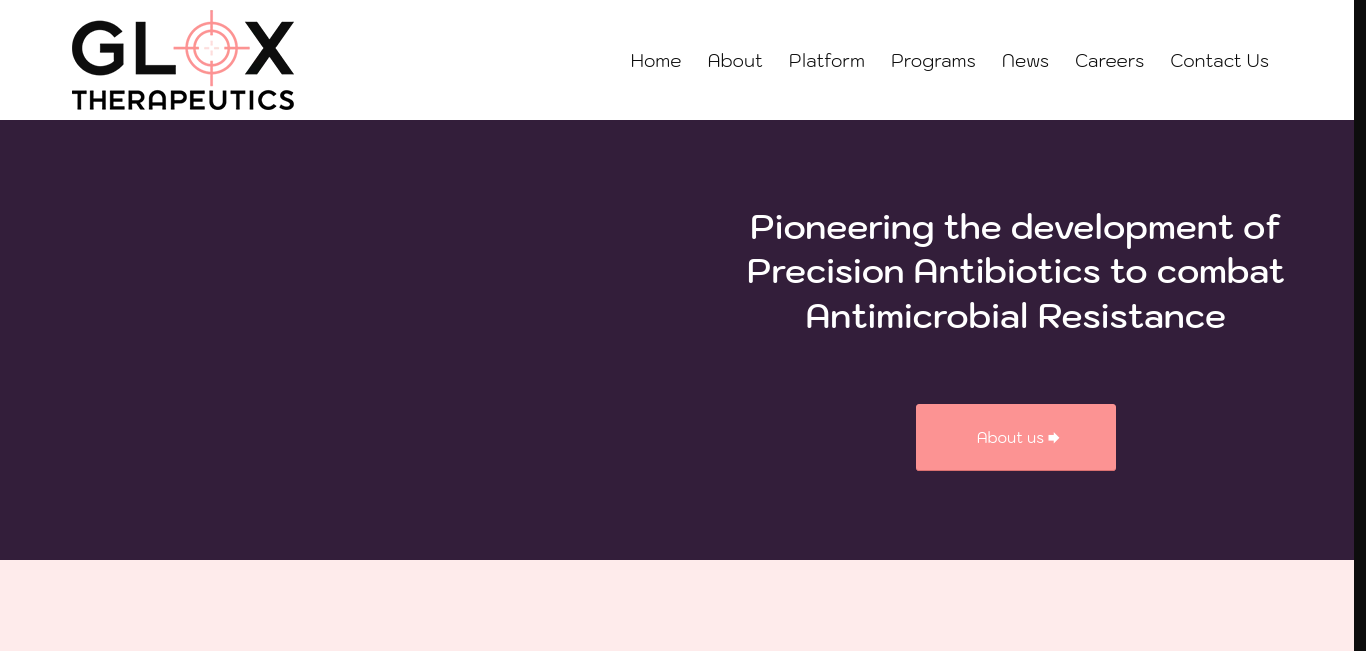Open the Programs navigation item
Image resolution: width=1366 pixels, height=651 pixels.
(932, 61)
